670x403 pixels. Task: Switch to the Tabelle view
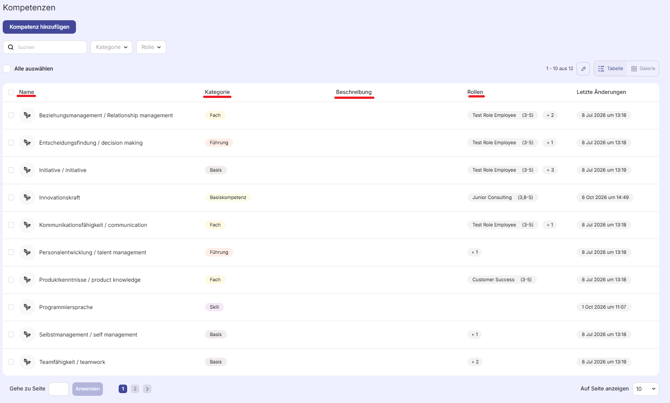click(x=611, y=68)
